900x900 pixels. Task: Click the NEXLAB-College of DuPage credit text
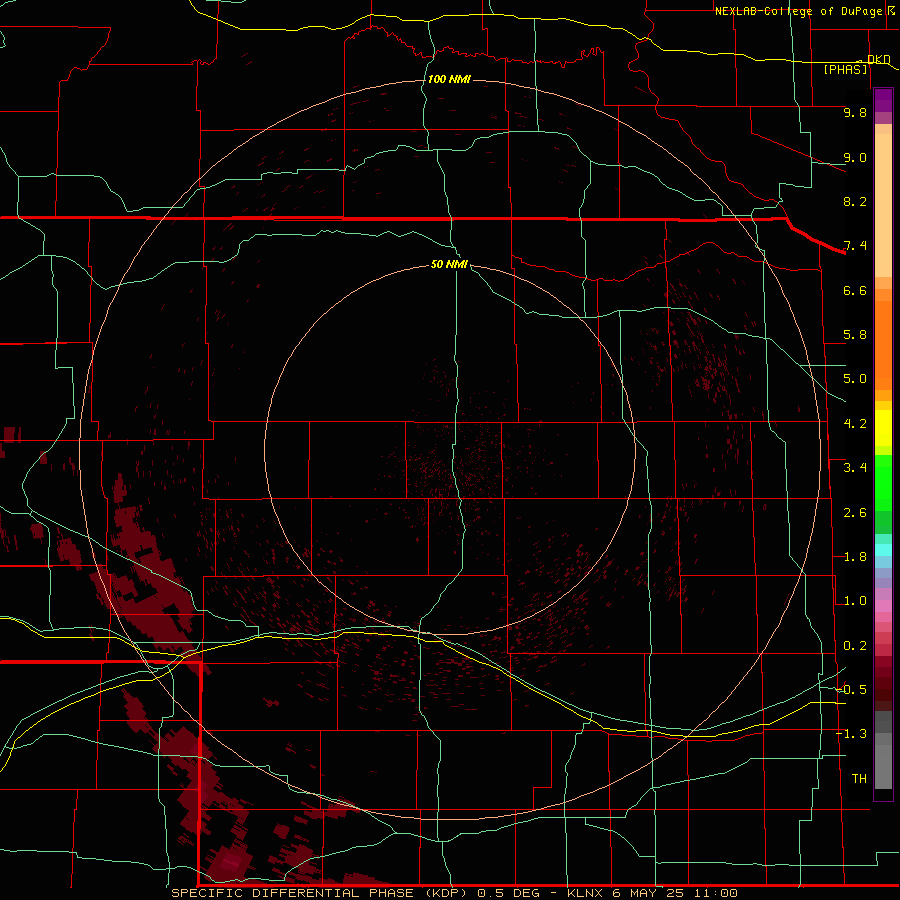tap(798, 11)
